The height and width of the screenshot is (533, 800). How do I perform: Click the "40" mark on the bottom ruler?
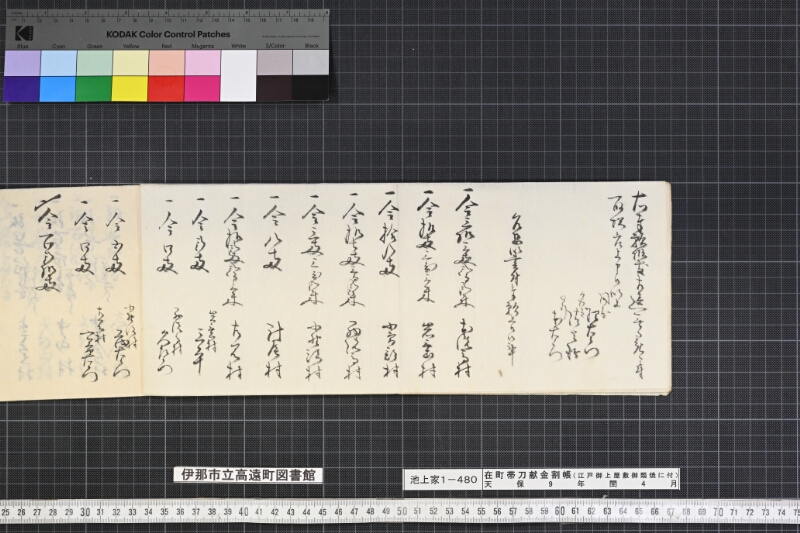point(243,512)
